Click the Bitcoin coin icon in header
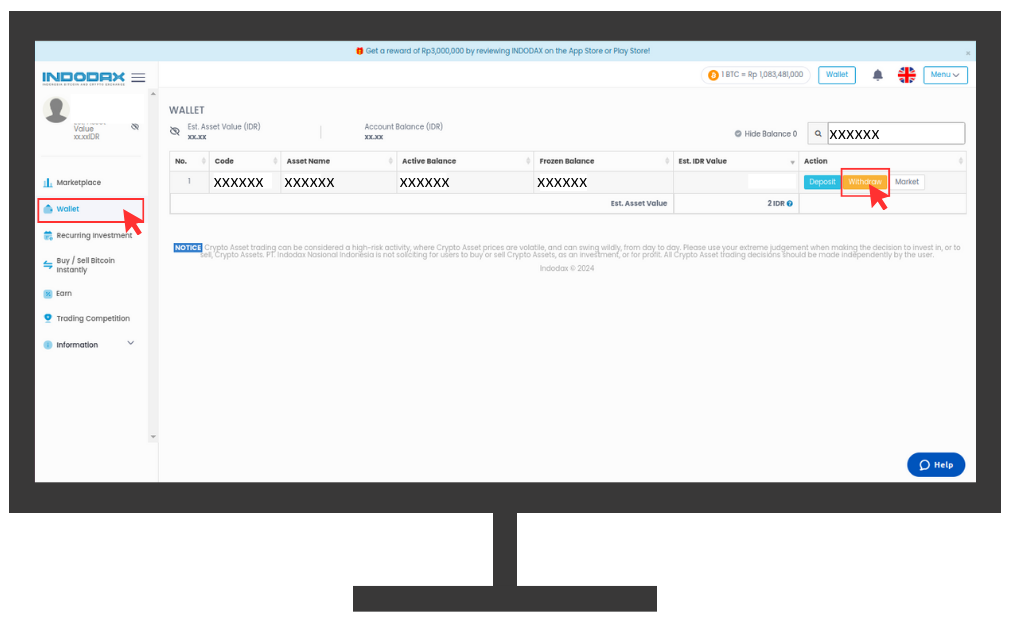 click(713, 75)
